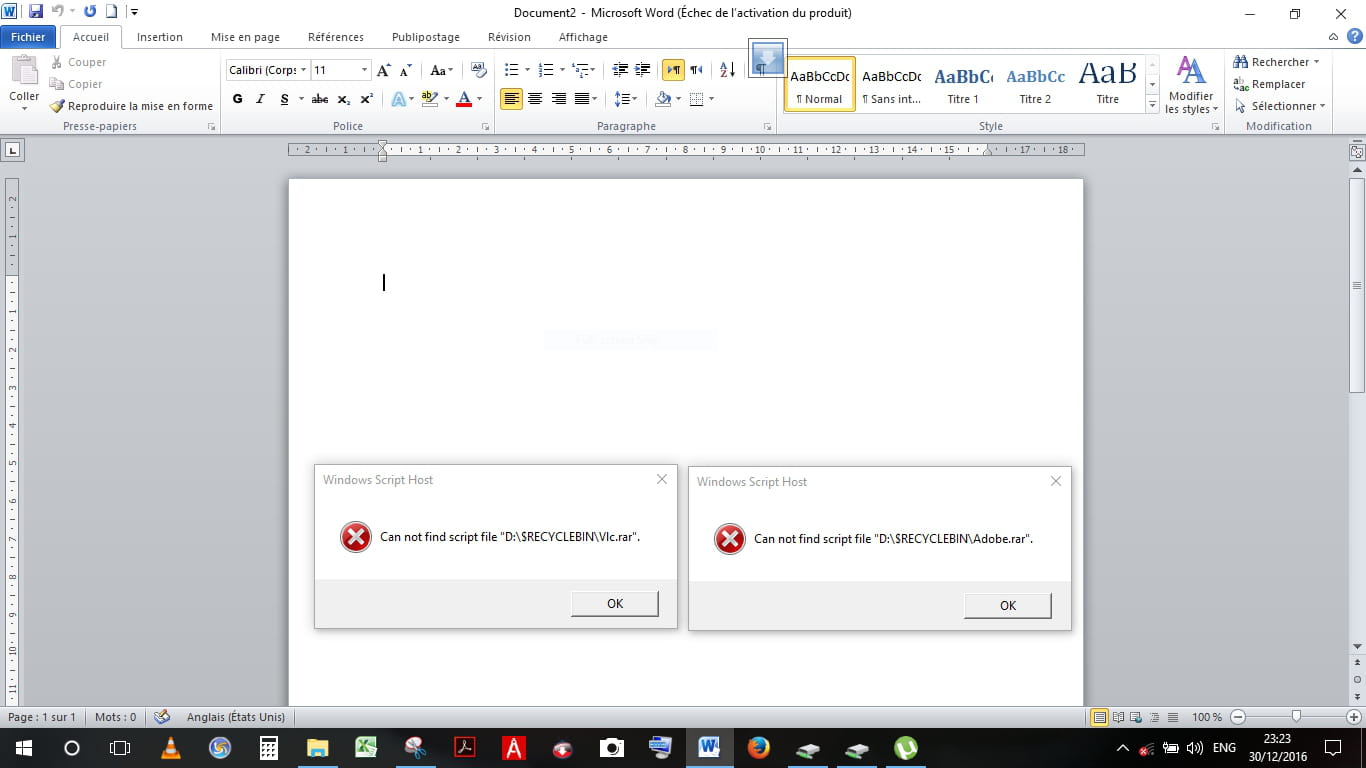Open the line spacing dropdown
The image size is (1366, 768).
(626, 99)
